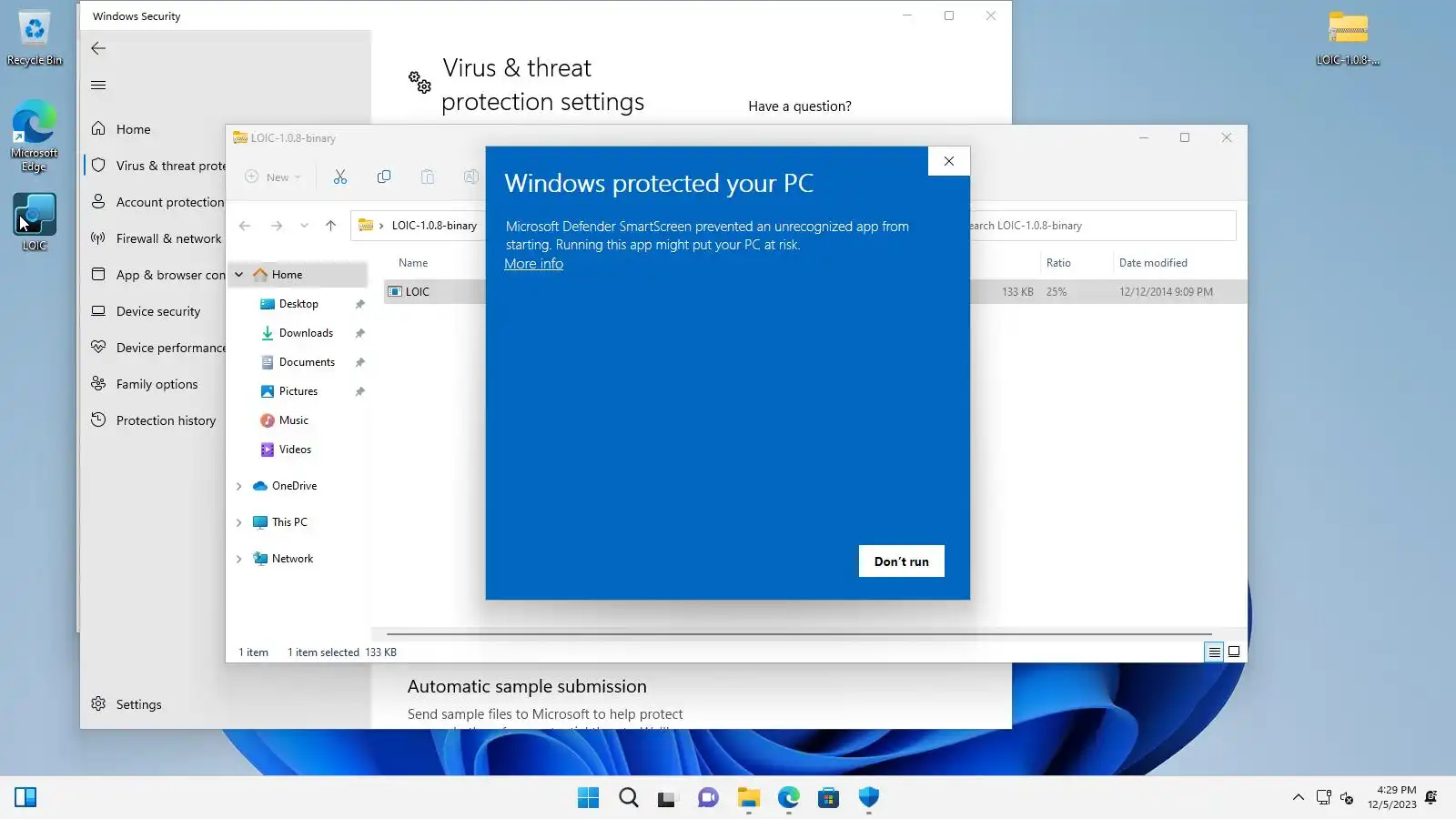The image size is (1456, 819).
Task: Select Home in File Explorer navigation pane
Action: [287, 275]
